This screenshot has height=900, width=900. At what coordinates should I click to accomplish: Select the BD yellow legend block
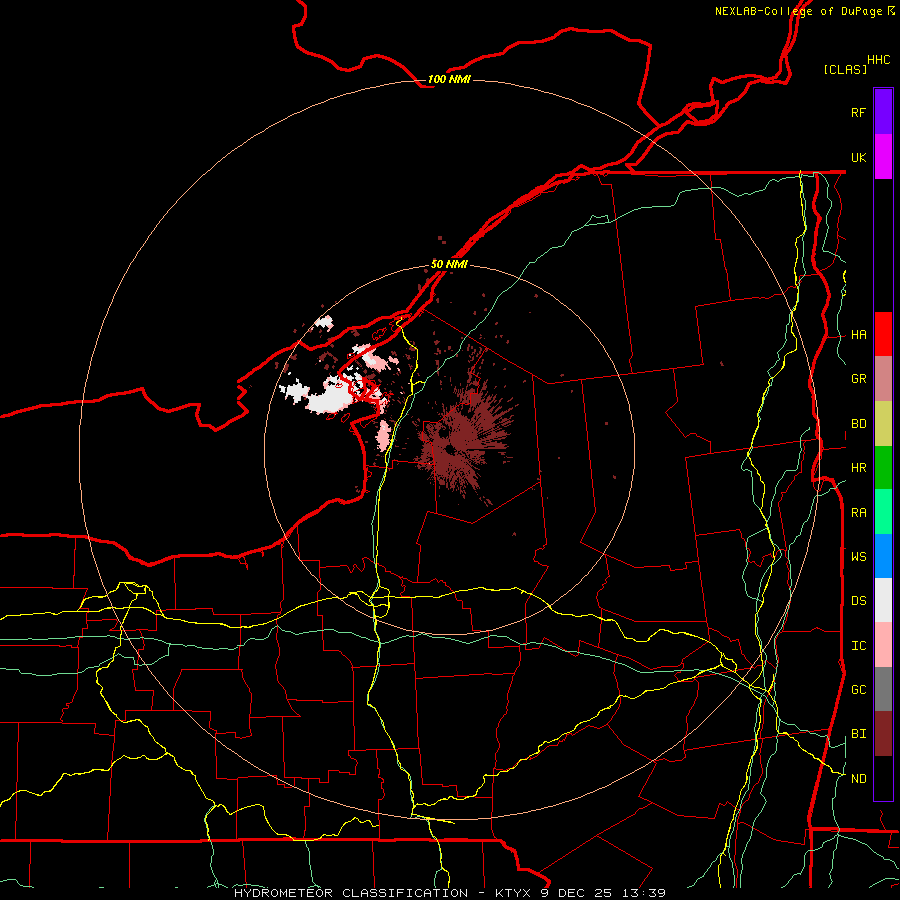883,423
